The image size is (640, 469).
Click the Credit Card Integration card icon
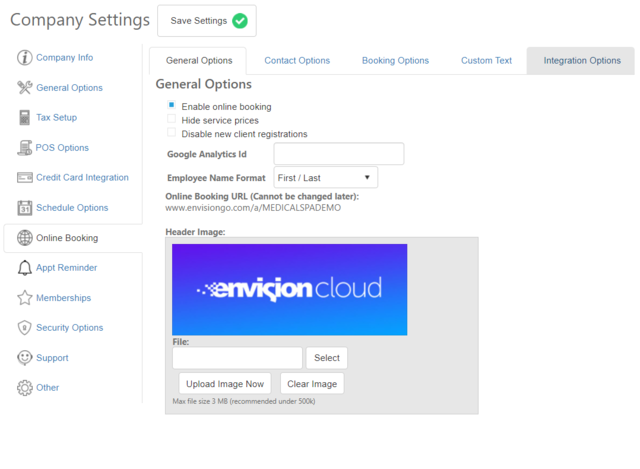click(24, 178)
